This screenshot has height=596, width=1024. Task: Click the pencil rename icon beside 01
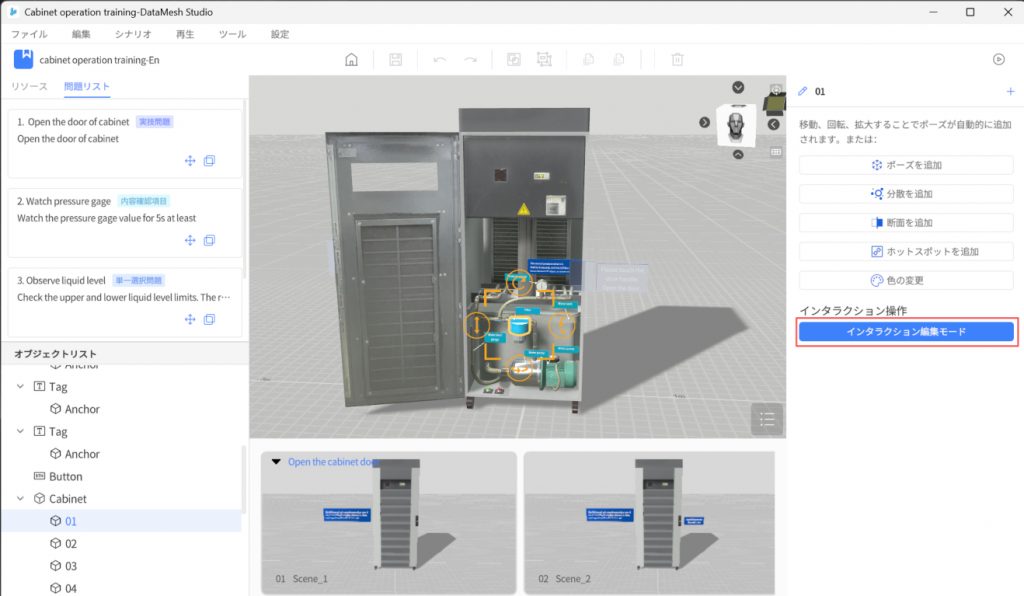pyautogui.click(x=802, y=91)
